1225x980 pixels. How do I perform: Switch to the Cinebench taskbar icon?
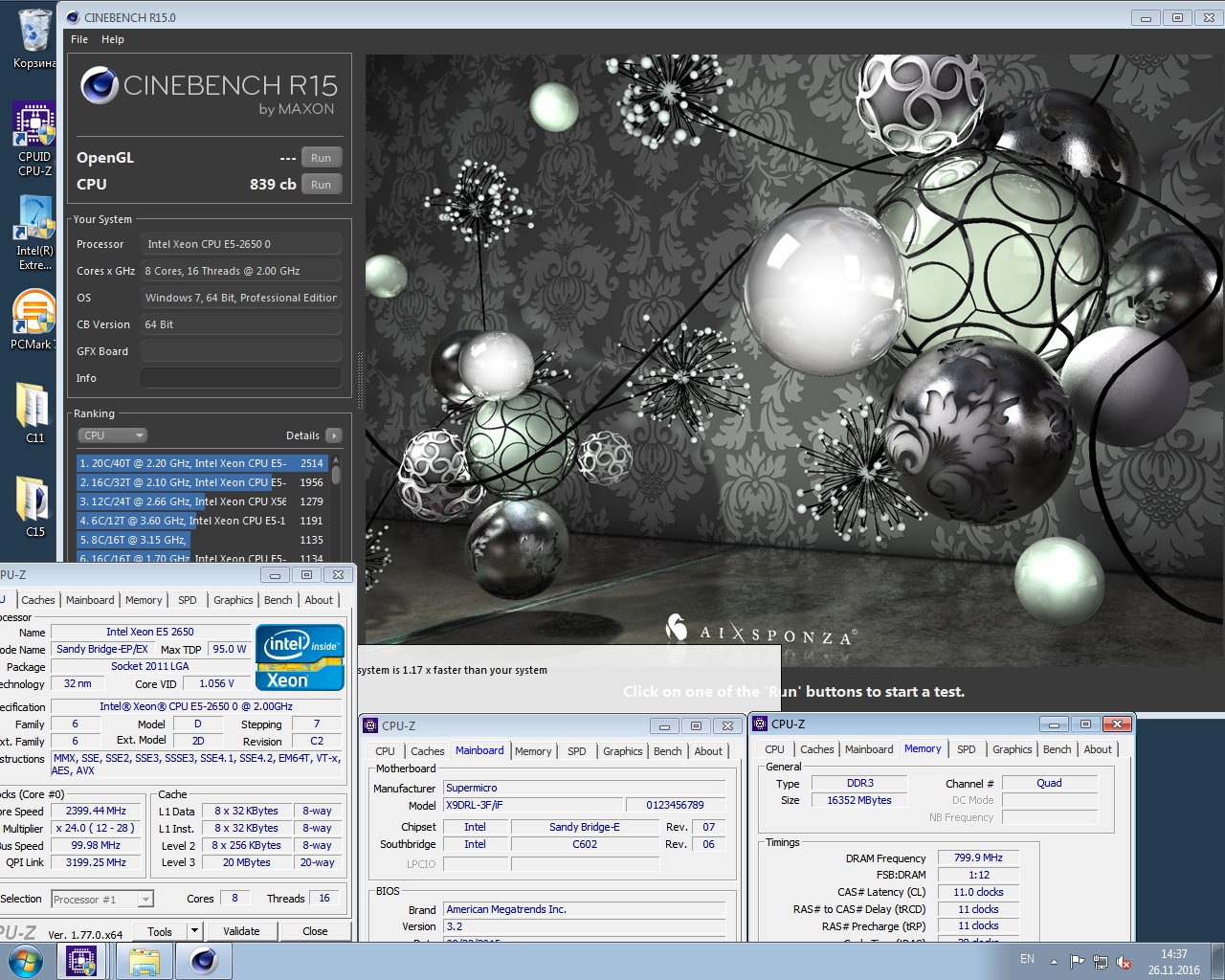(x=204, y=961)
